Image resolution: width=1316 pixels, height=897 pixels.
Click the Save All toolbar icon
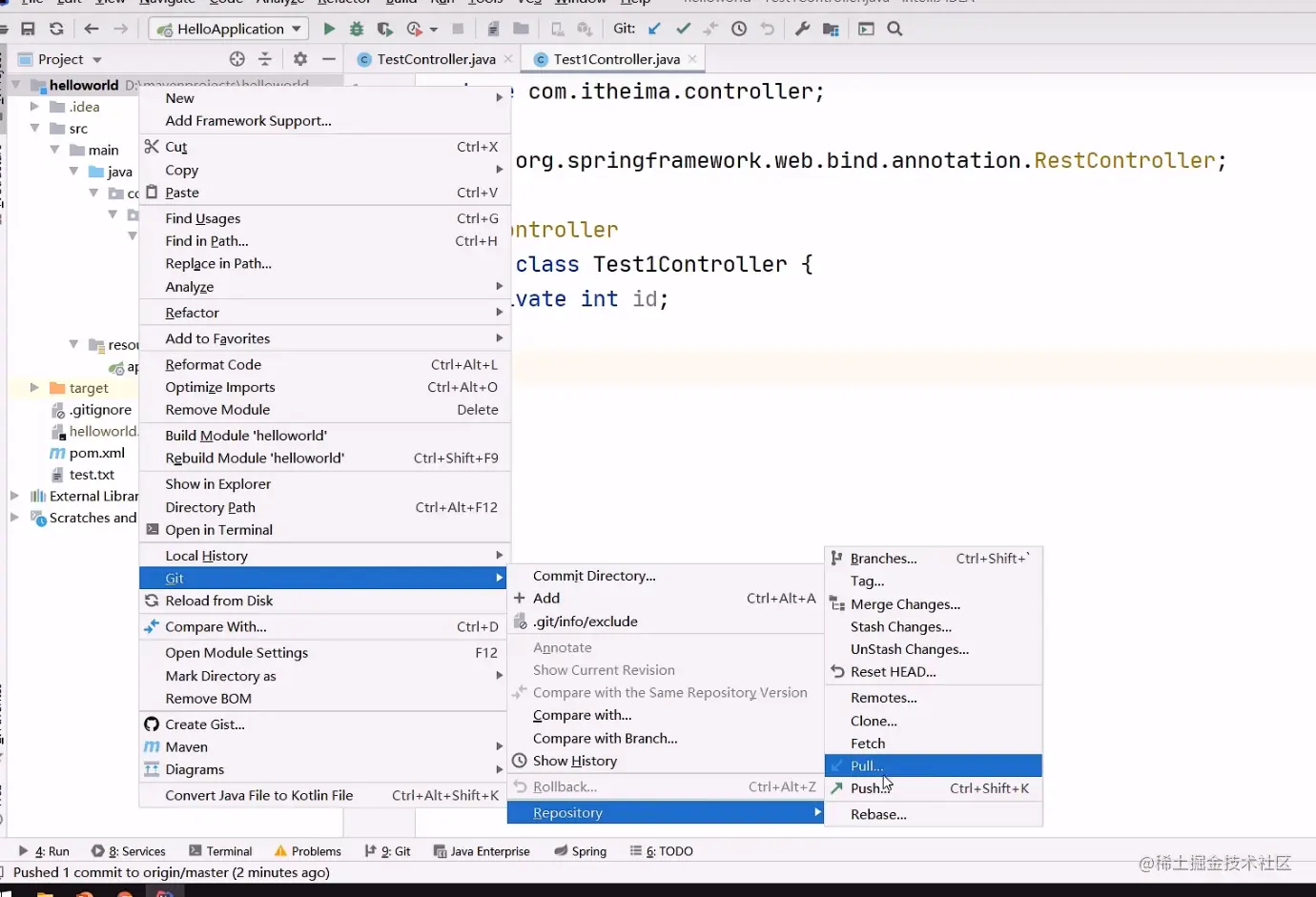click(x=28, y=29)
